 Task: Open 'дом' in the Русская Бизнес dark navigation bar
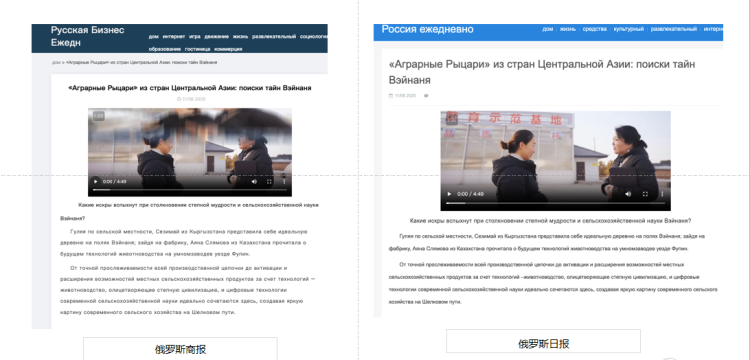[x=153, y=36]
